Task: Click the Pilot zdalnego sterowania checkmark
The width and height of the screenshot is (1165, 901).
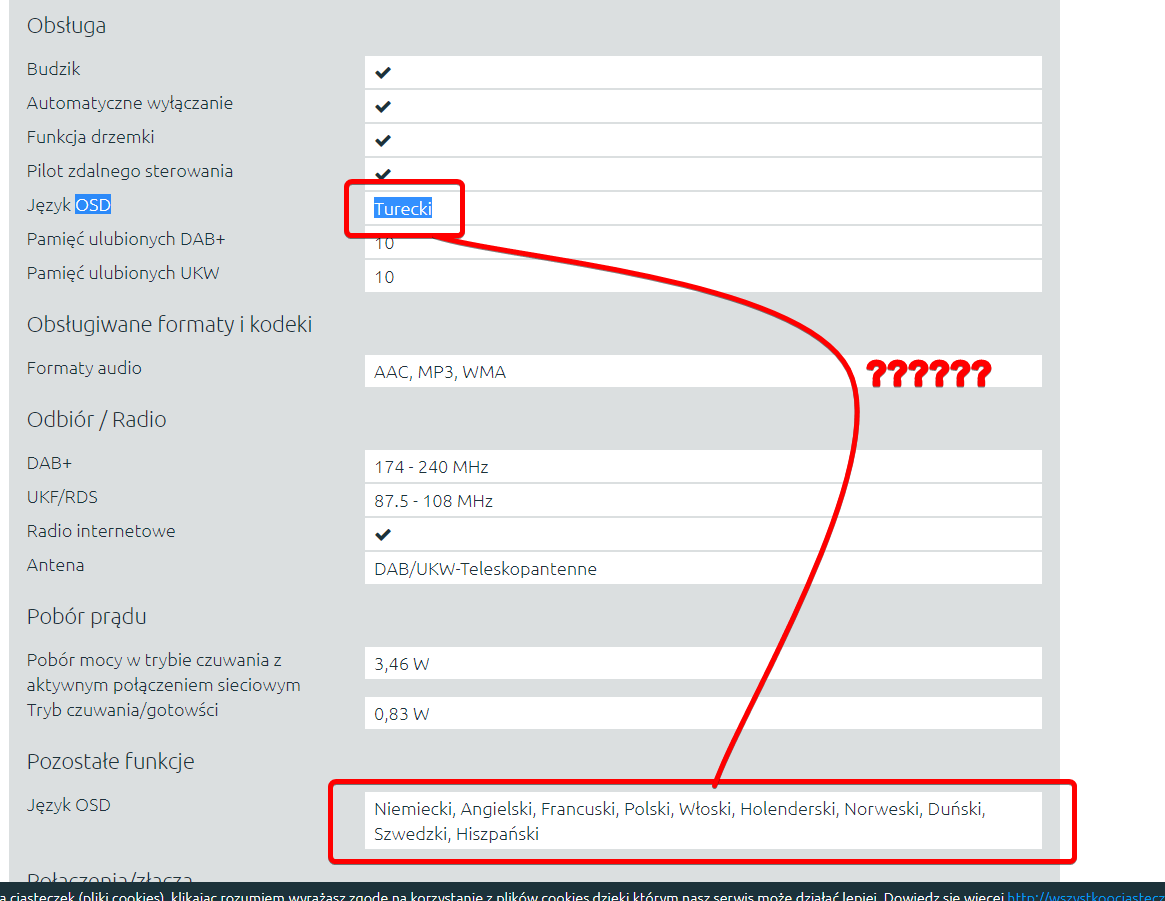Action: 383,173
